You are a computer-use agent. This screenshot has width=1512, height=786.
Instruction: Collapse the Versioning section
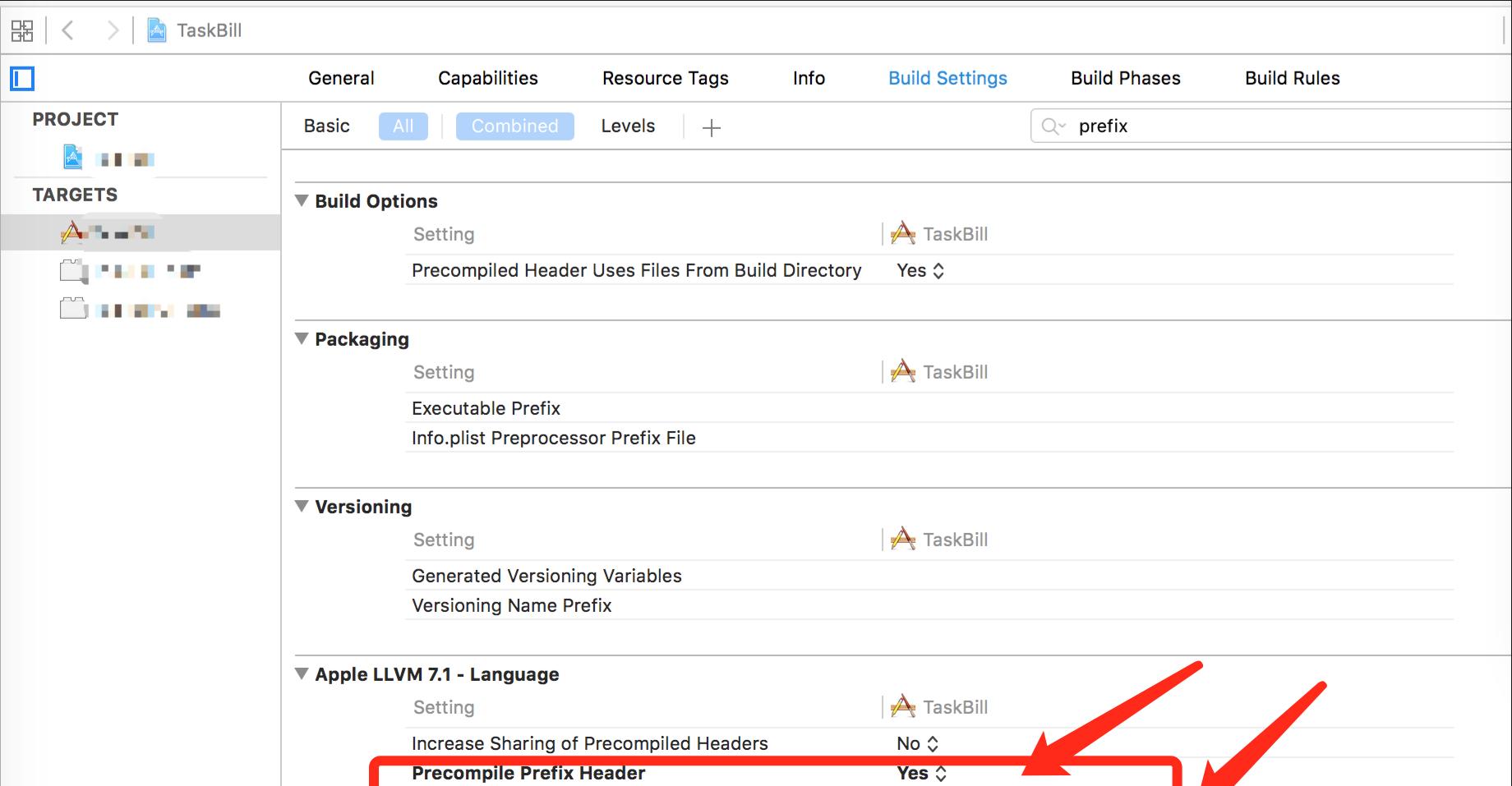pos(302,506)
